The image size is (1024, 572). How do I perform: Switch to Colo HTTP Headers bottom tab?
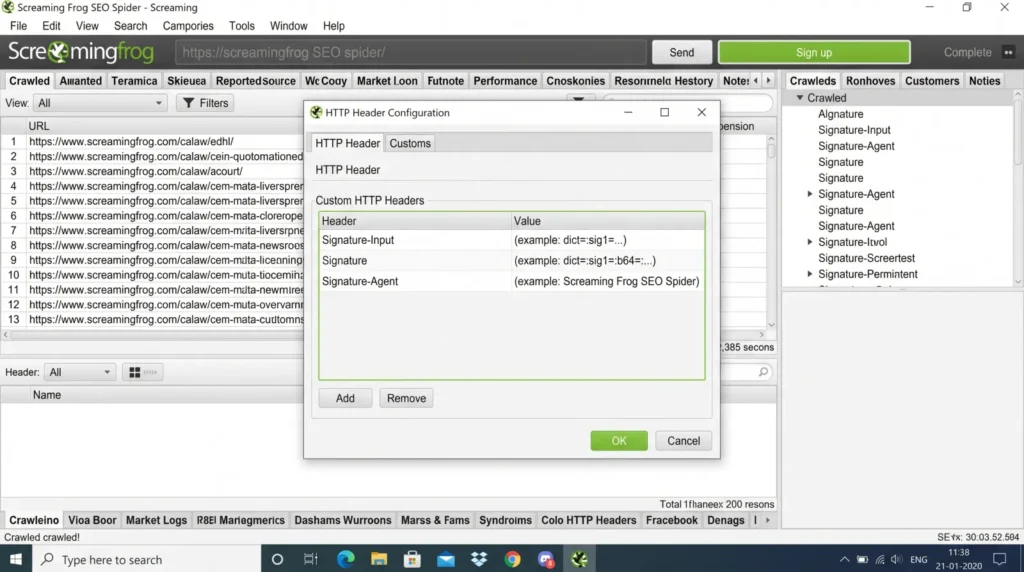588,520
